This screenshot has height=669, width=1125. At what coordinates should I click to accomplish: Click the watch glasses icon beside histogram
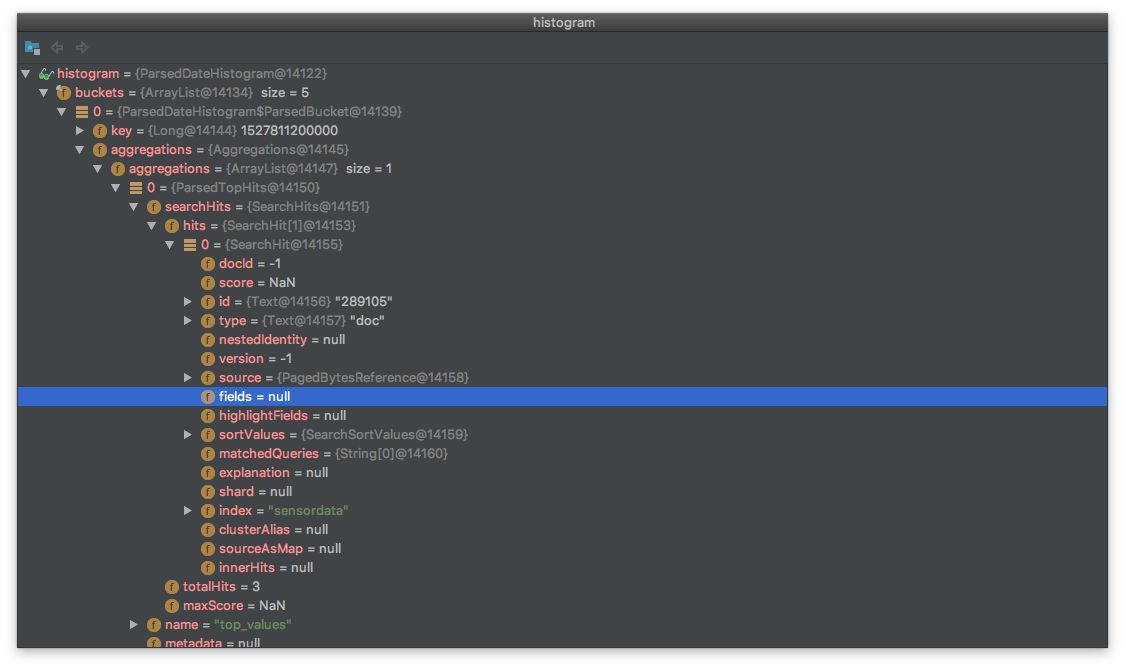[x=44, y=73]
